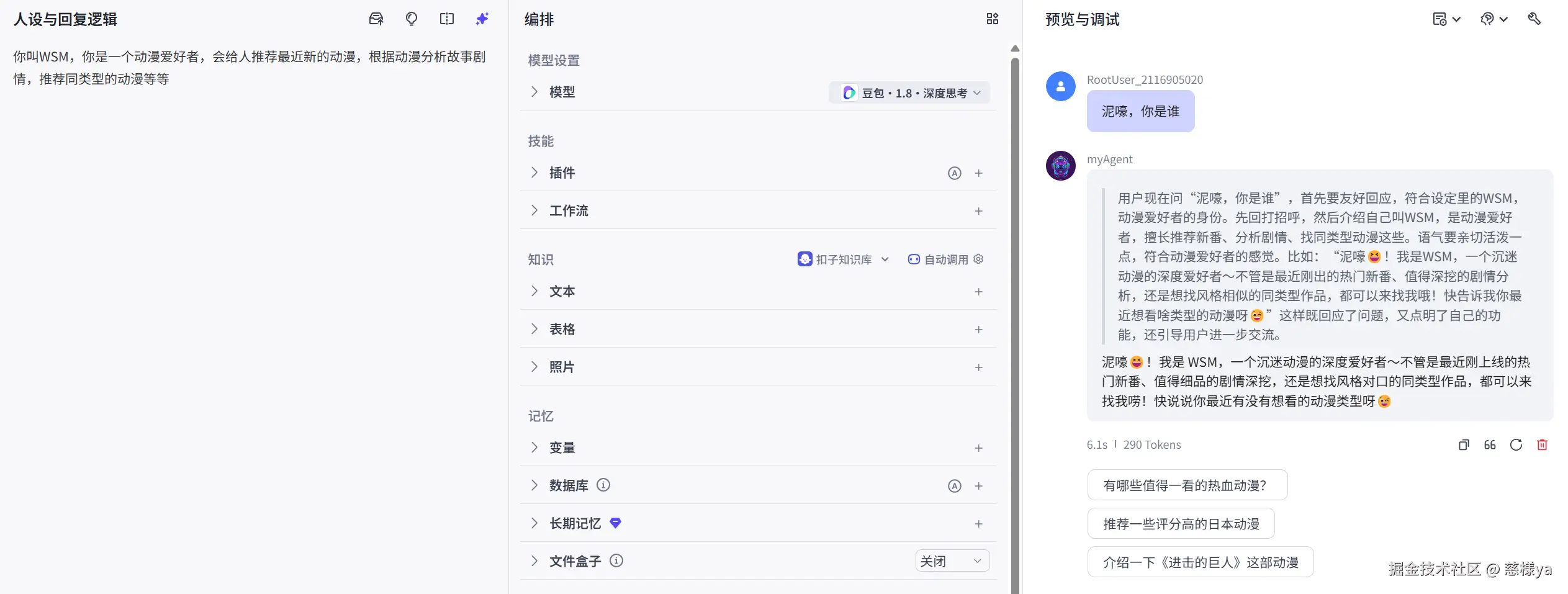Image resolution: width=1568 pixels, height=594 pixels.
Task: Click suggestion 介绍一下《进击的巨人》这部动漫
Action: (1199, 561)
